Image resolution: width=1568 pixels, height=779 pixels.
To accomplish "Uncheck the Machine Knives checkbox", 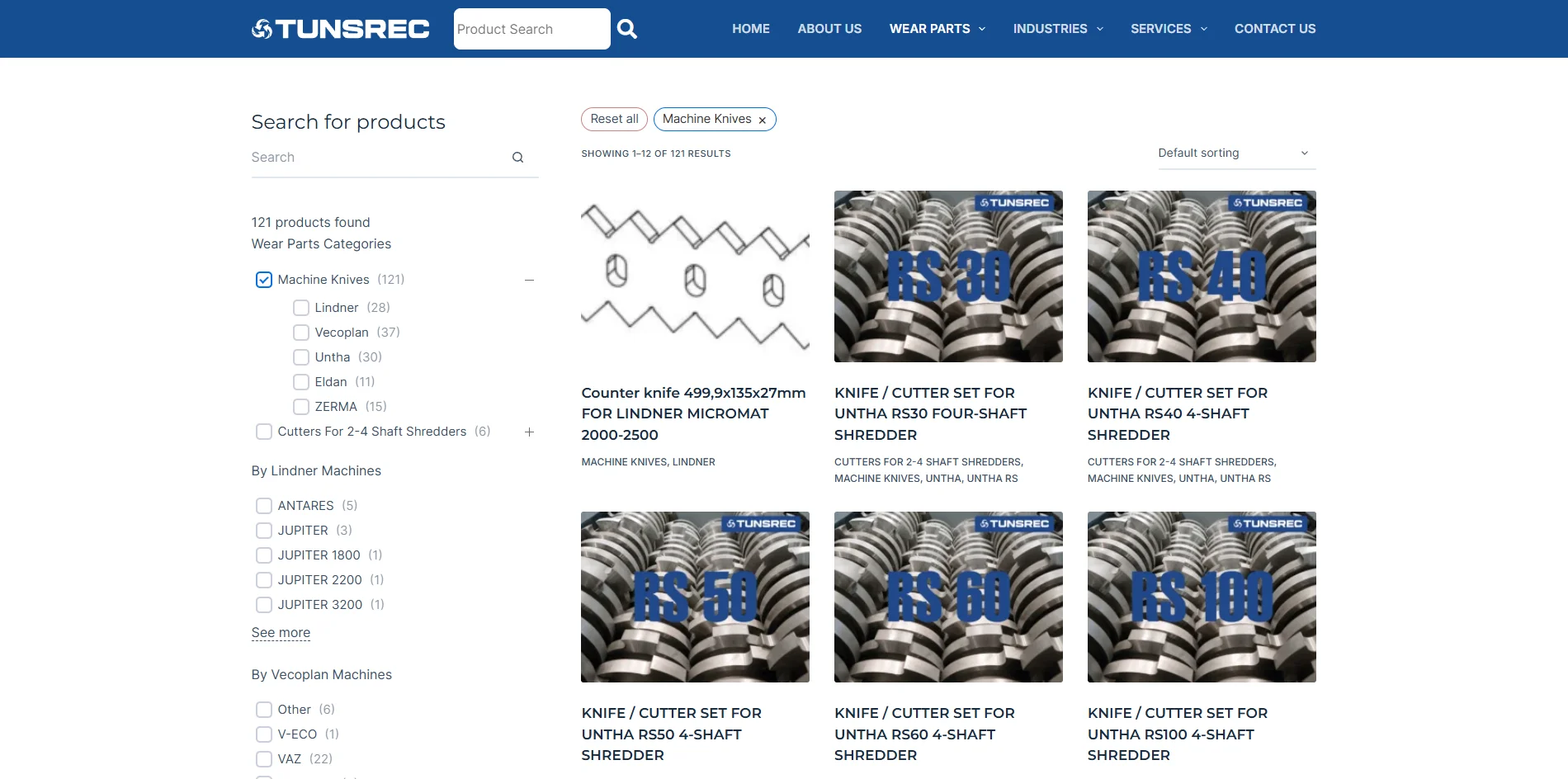I will (264, 280).
